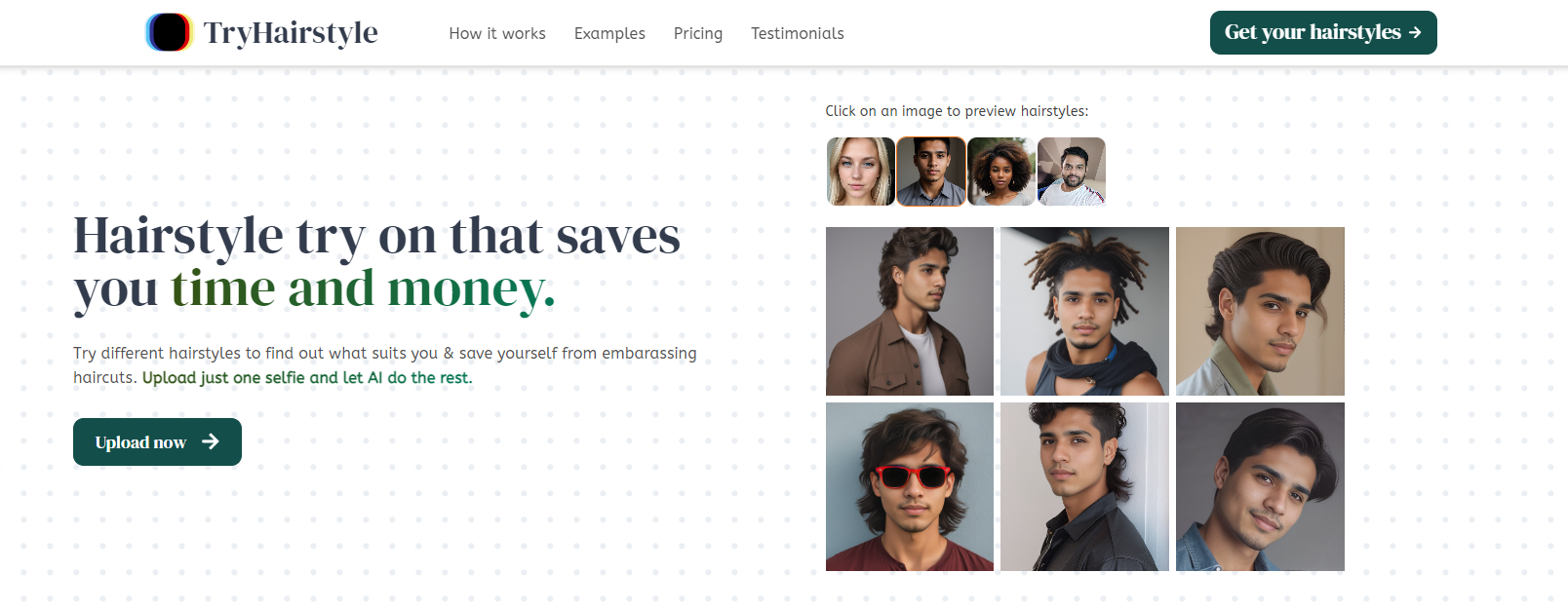
Task: Jump to Testimonials section
Action: 798,33
